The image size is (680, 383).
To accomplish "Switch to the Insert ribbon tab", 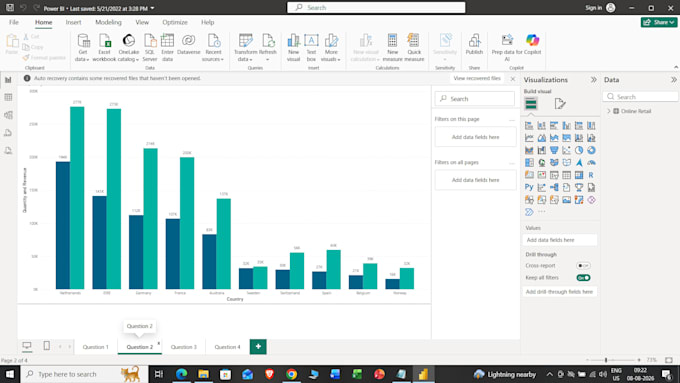I will pyautogui.click(x=73, y=22).
